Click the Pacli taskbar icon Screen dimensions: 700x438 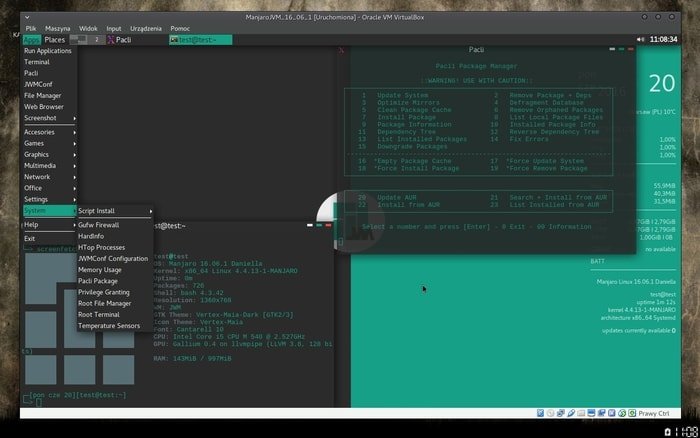(111, 40)
